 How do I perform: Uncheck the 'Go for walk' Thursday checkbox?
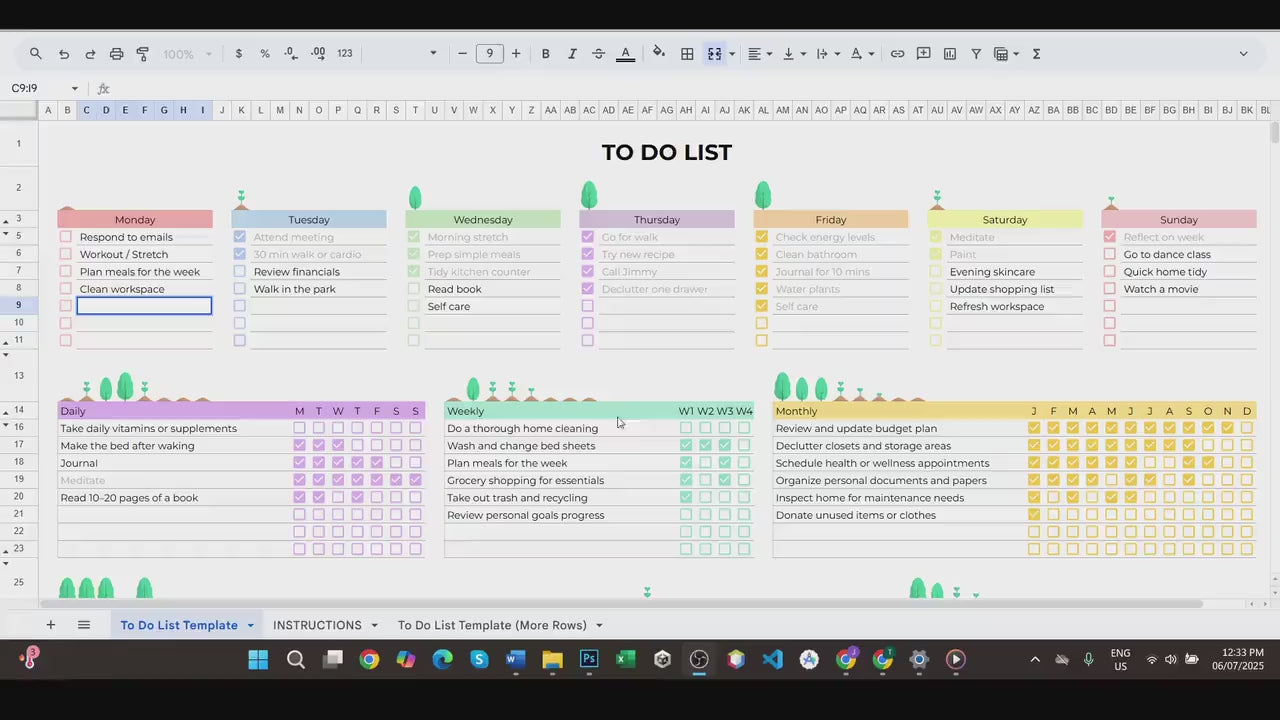588,237
